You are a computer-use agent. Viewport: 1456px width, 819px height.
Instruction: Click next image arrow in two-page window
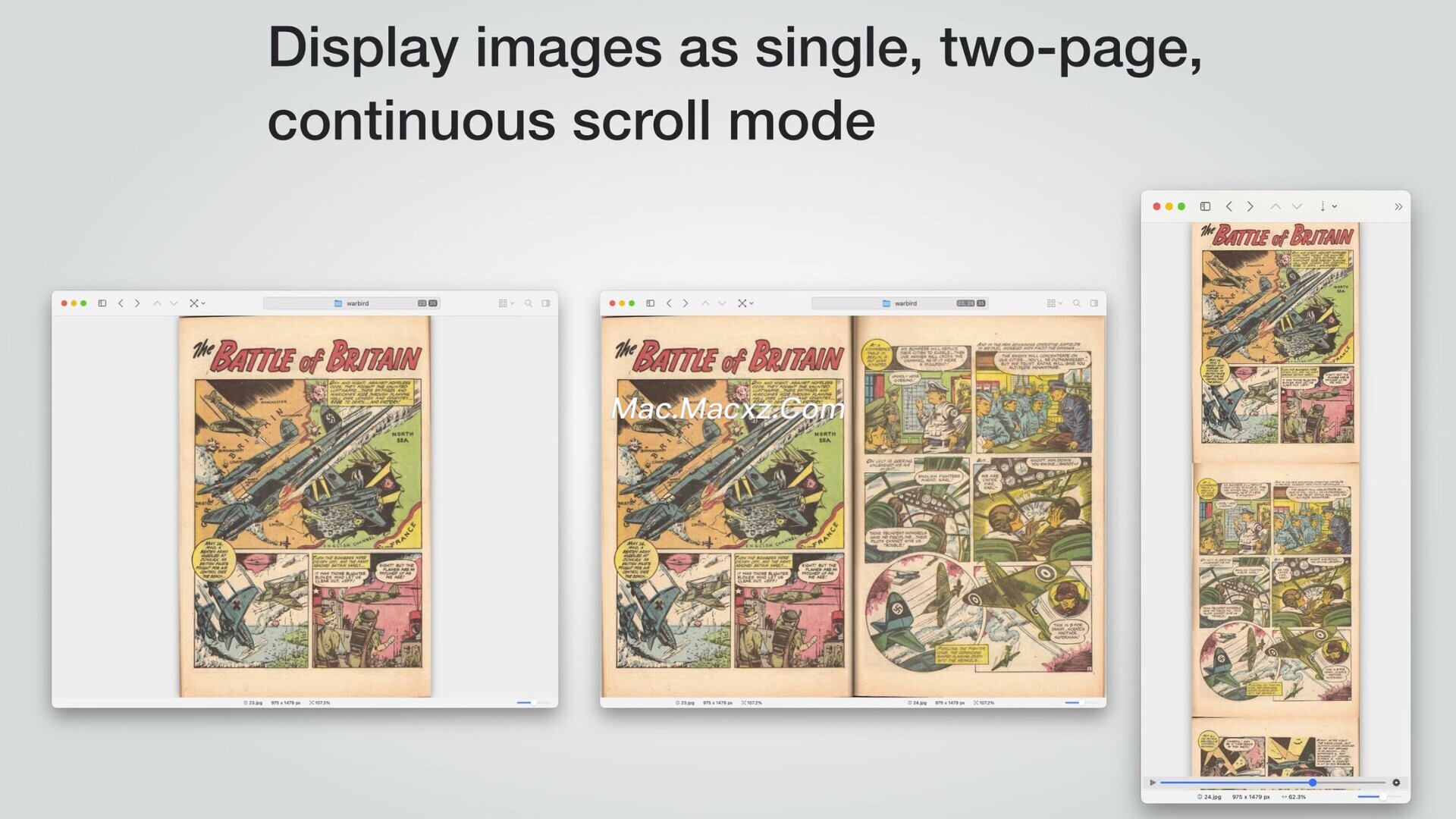coord(722,303)
